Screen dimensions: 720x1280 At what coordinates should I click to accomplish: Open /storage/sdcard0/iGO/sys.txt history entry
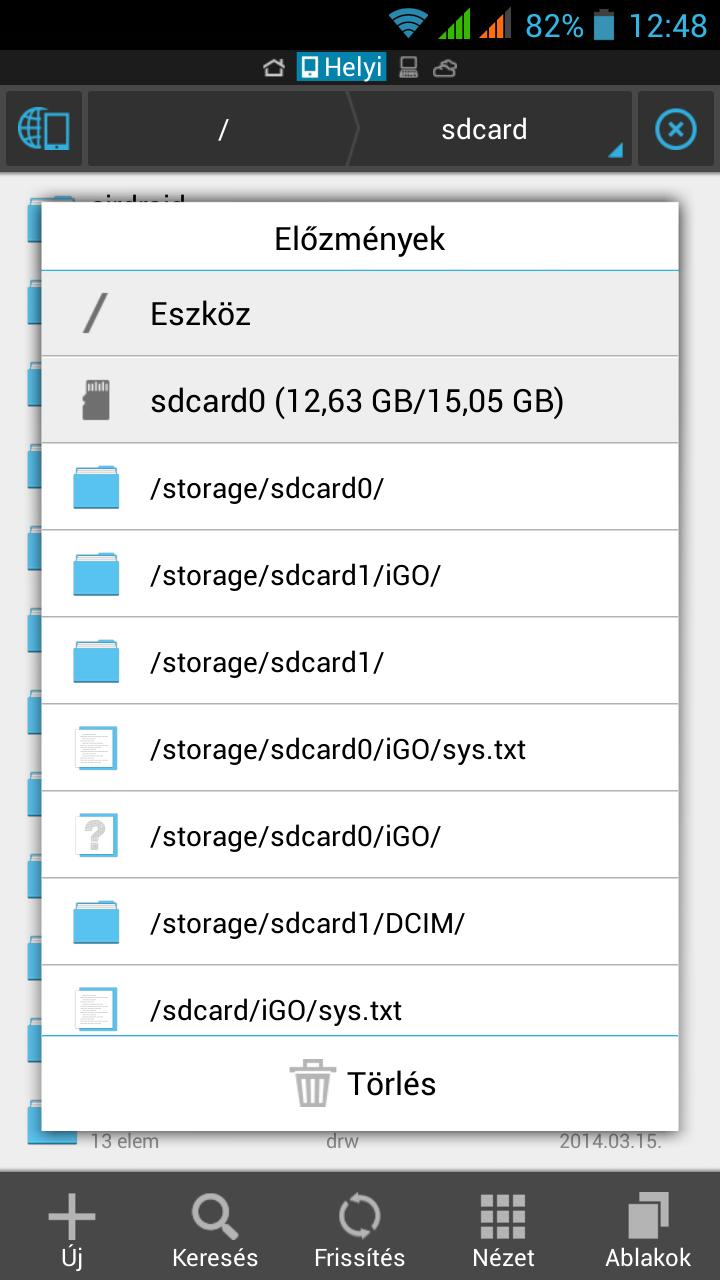360,749
